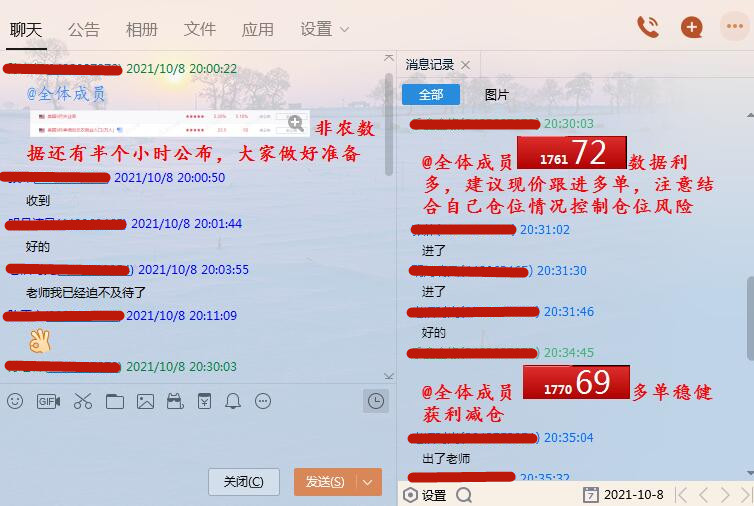Select the scissors screenshot tool
The image size is (754, 506).
click(x=83, y=401)
